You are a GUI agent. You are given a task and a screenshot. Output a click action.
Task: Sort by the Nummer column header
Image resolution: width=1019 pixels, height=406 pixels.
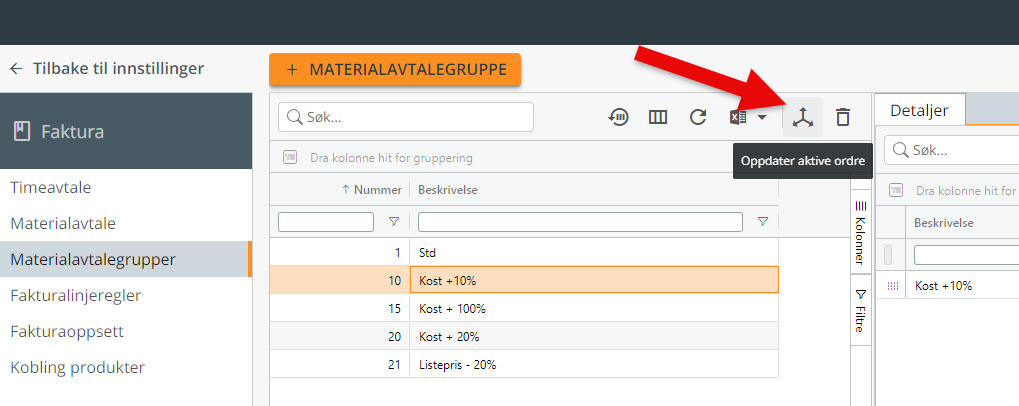click(x=377, y=190)
